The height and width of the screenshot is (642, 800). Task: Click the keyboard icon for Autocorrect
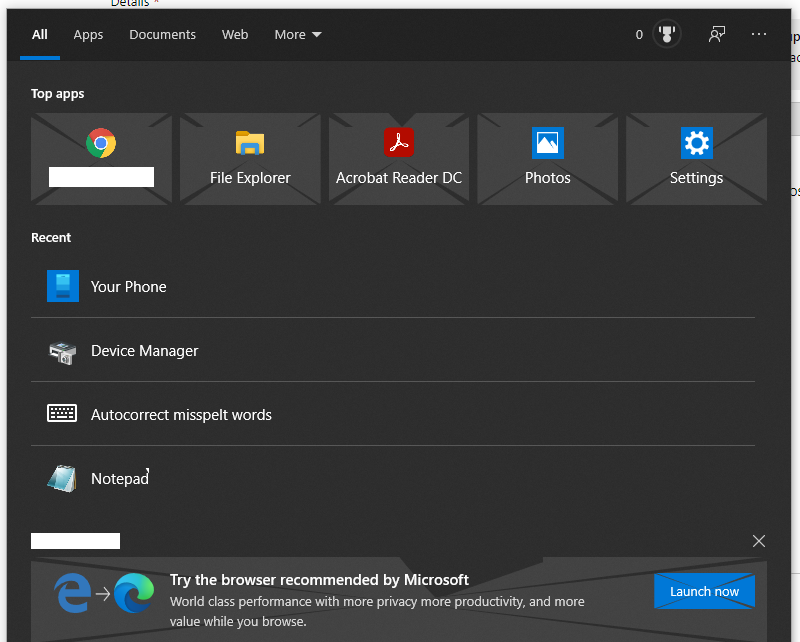tap(62, 413)
